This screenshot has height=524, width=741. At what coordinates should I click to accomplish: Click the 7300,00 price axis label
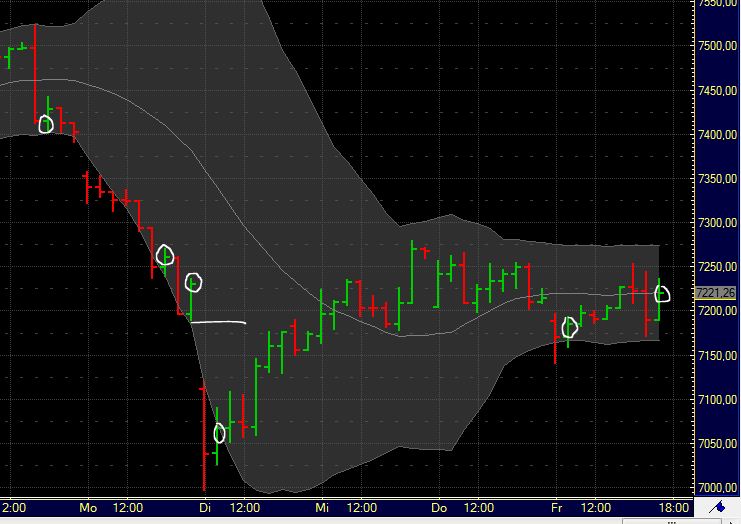pyautogui.click(x=717, y=223)
